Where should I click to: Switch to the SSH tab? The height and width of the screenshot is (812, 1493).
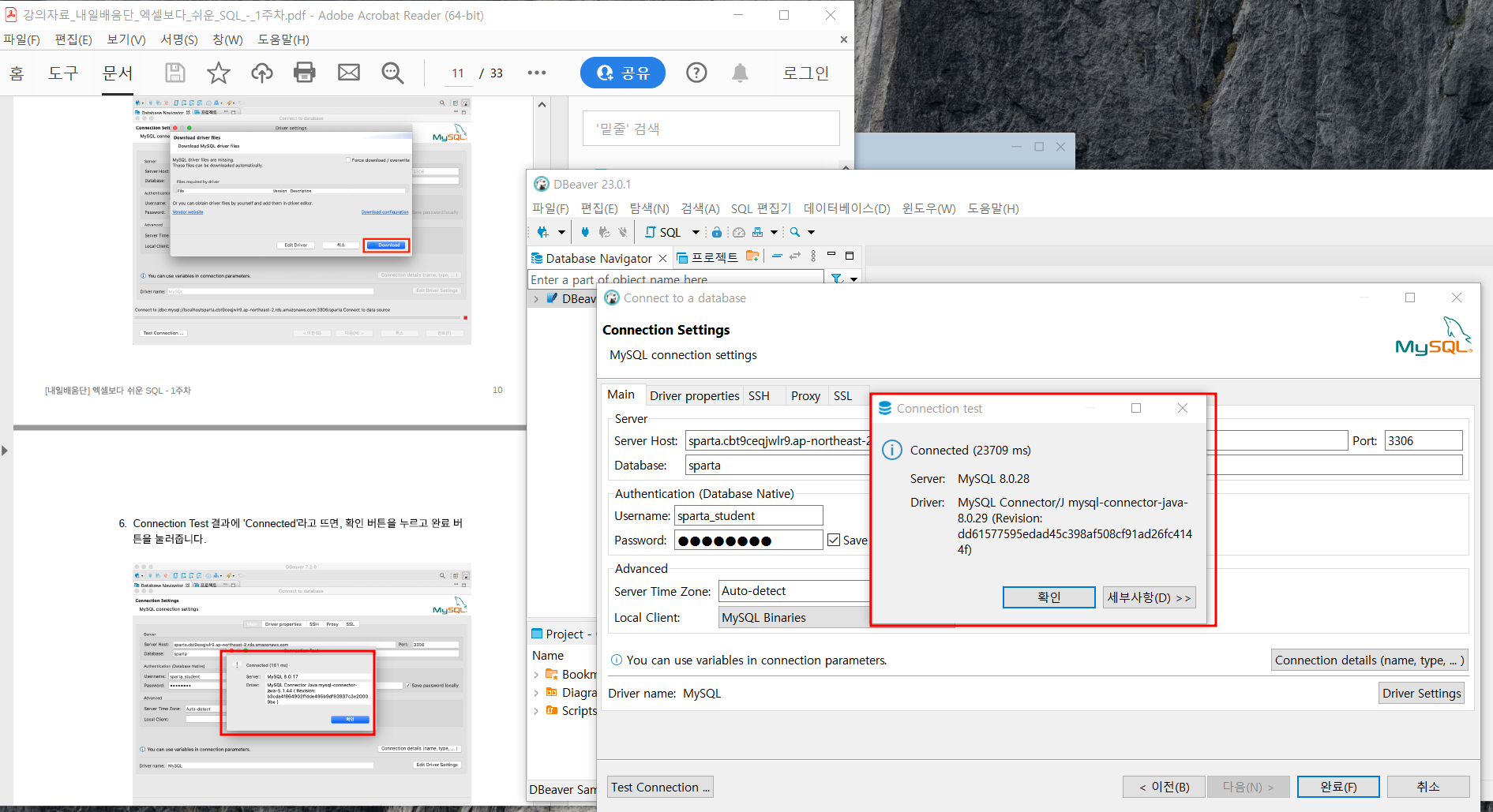click(759, 396)
